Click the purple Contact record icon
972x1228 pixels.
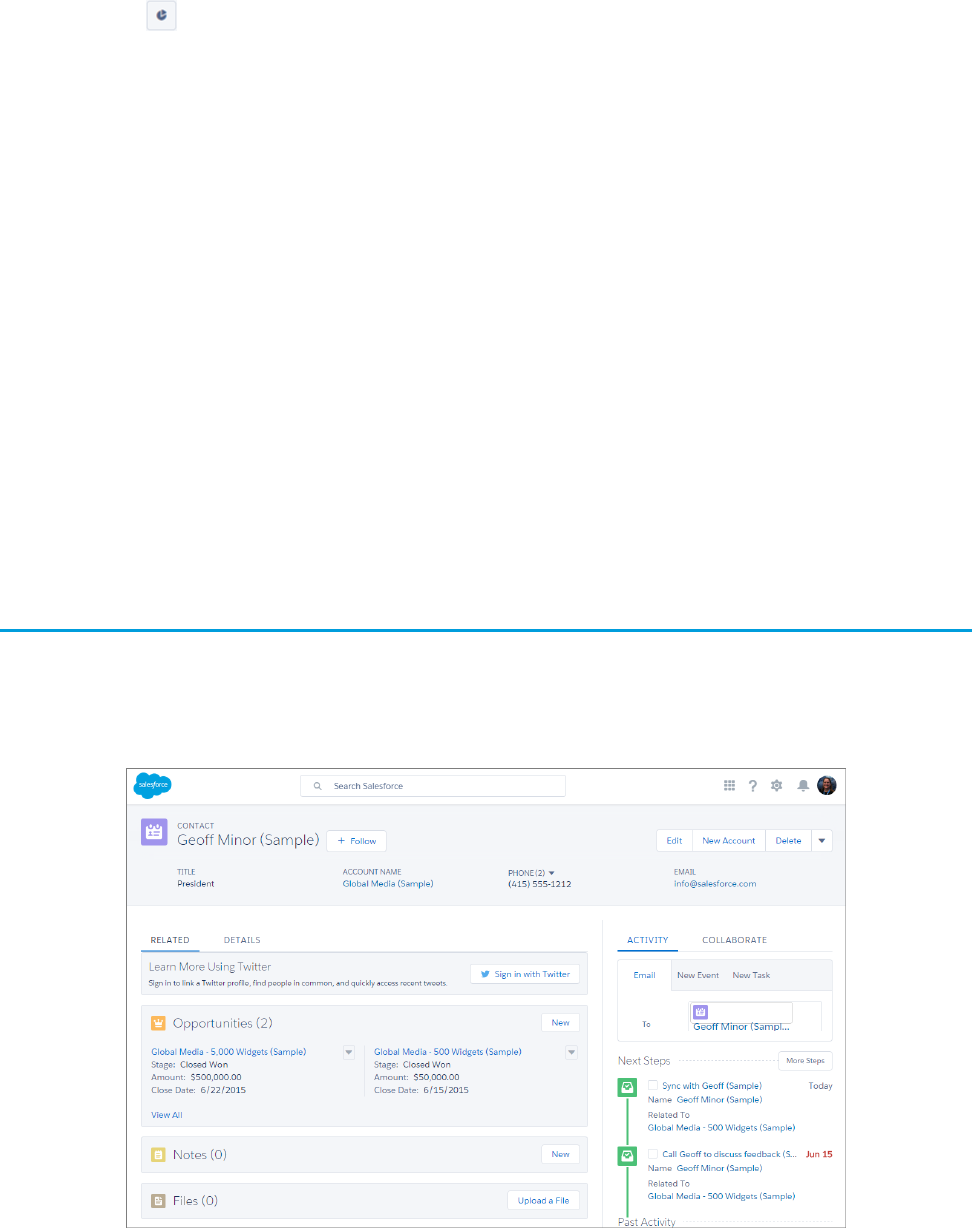pos(154,834)
